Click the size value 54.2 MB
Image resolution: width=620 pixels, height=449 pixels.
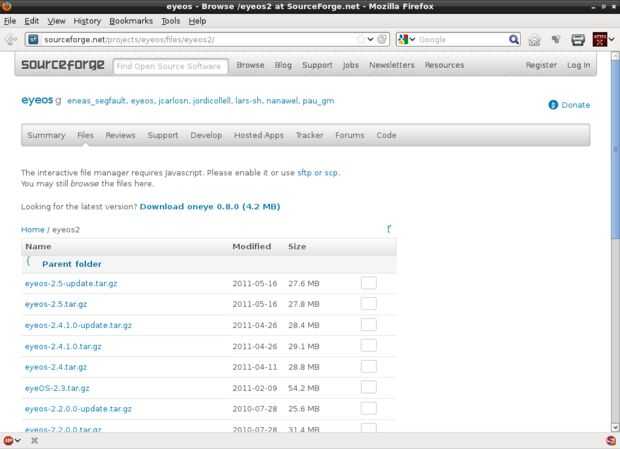(304, 388)
